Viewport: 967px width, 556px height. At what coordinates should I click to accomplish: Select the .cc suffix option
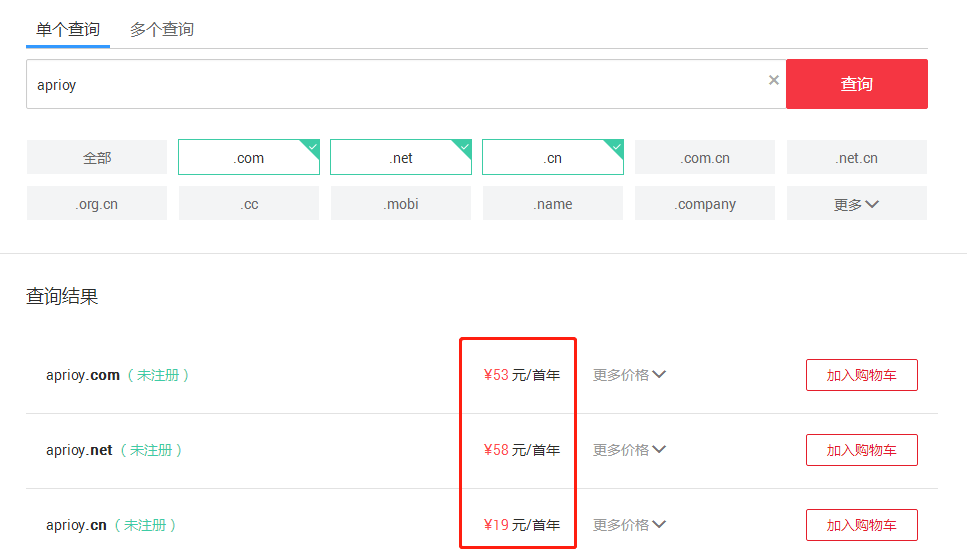click(249, 204)
